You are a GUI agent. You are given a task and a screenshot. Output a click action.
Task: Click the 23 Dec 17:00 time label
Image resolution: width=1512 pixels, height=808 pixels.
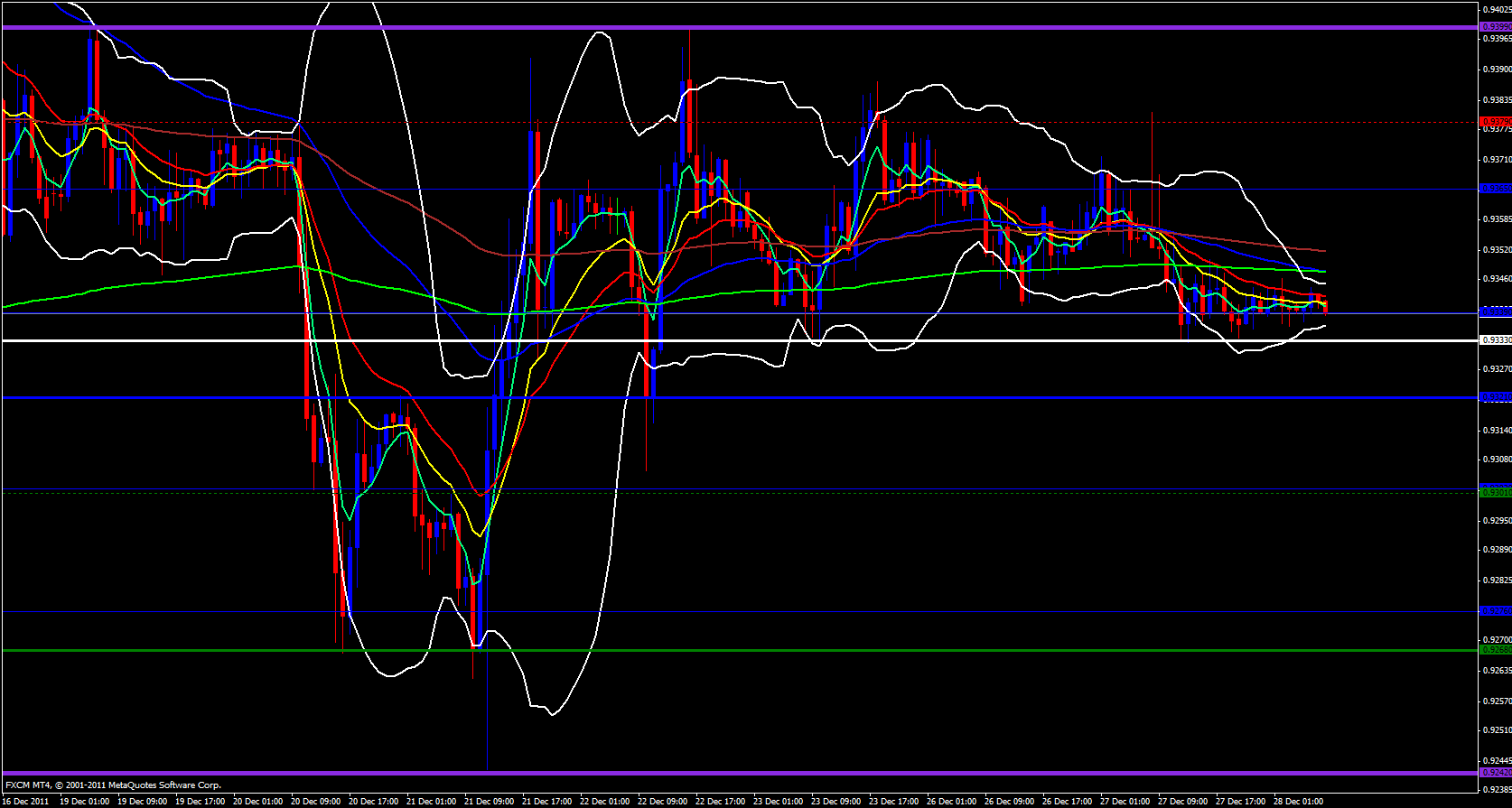(x=894, y=801)
